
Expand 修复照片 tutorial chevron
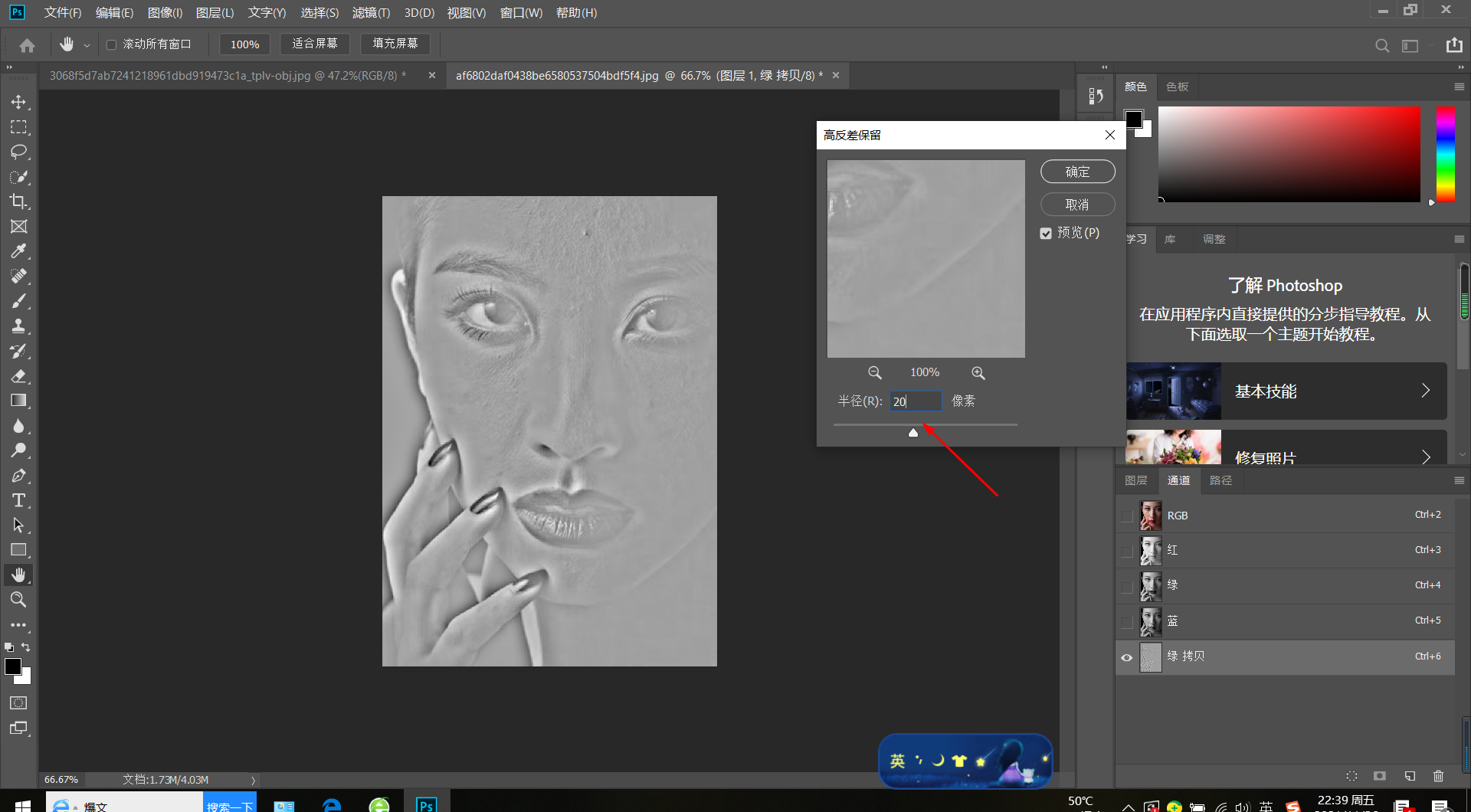[1426, 457]
